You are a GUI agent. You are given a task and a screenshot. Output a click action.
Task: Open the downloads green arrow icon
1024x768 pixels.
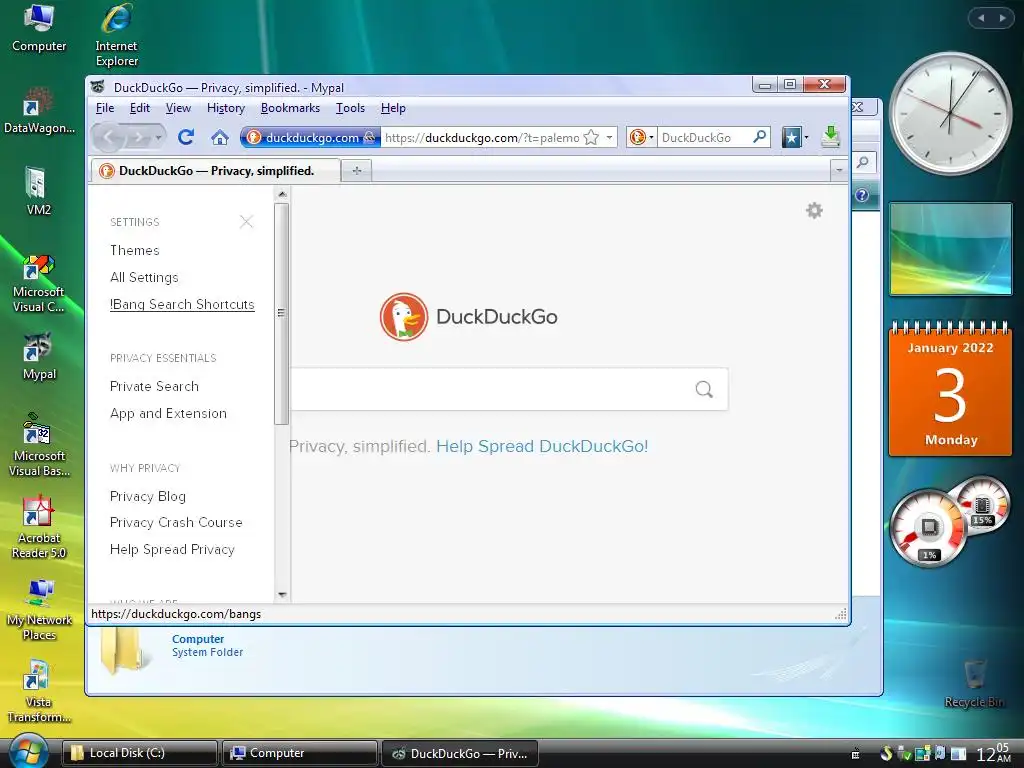(x=830, y=136)
